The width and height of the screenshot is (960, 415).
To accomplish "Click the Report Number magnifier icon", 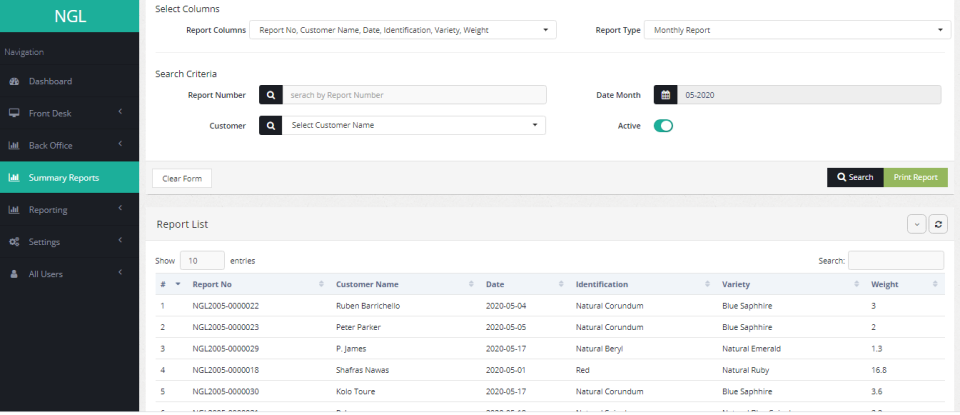I will click(x=271, y=95).
